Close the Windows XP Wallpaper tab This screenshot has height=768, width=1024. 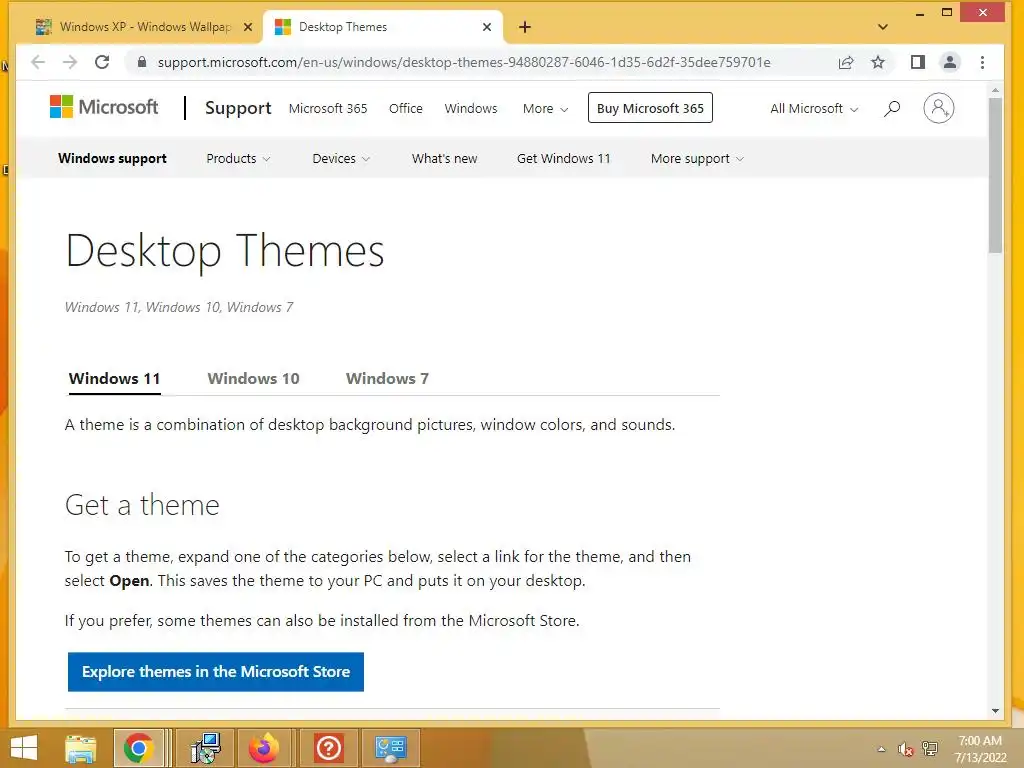pyautogui.click(x=248, y=27)
